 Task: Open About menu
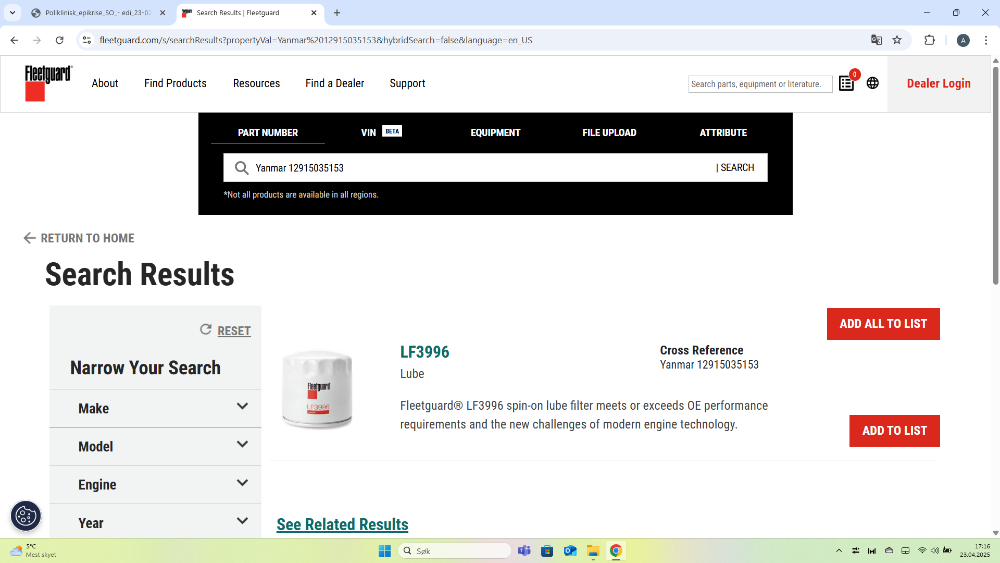pyautogui.click(x=105, y=84)
